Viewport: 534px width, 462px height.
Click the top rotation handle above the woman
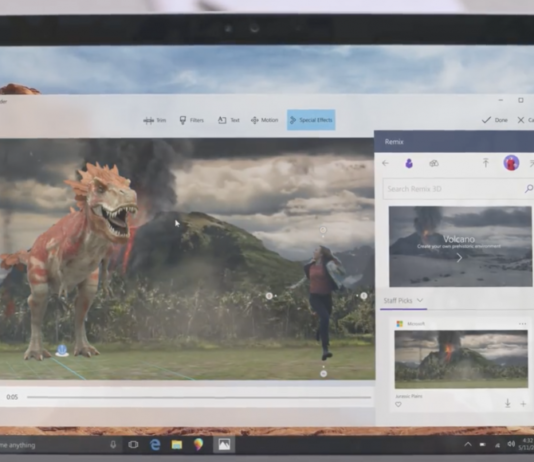click(x=323, y=230)
